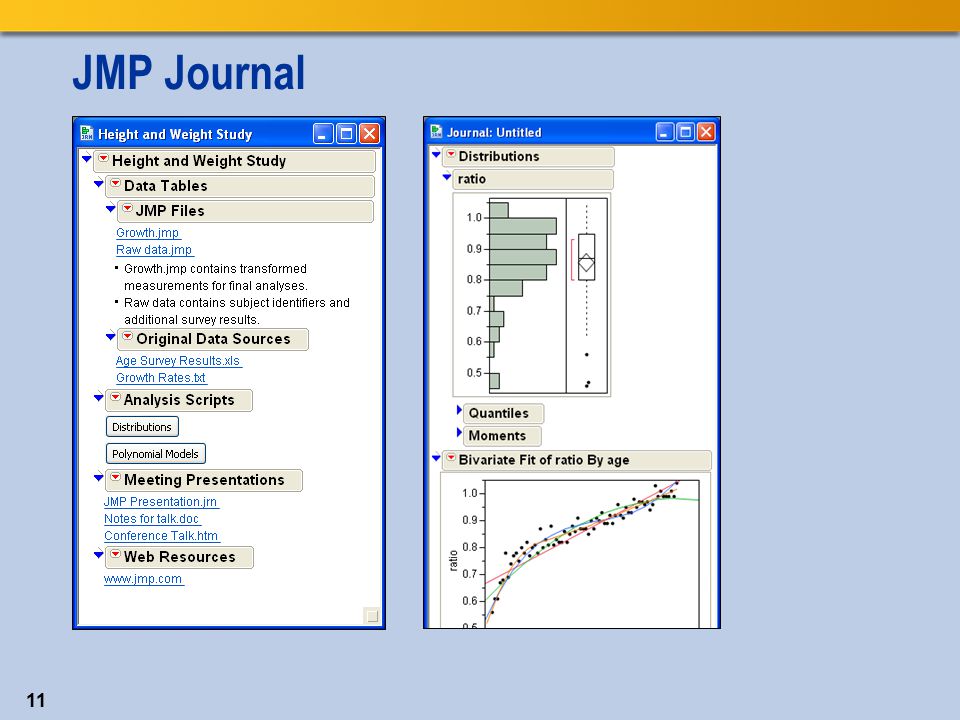Expand the Moments section
The image size is (960, 720).
(459, 433)
